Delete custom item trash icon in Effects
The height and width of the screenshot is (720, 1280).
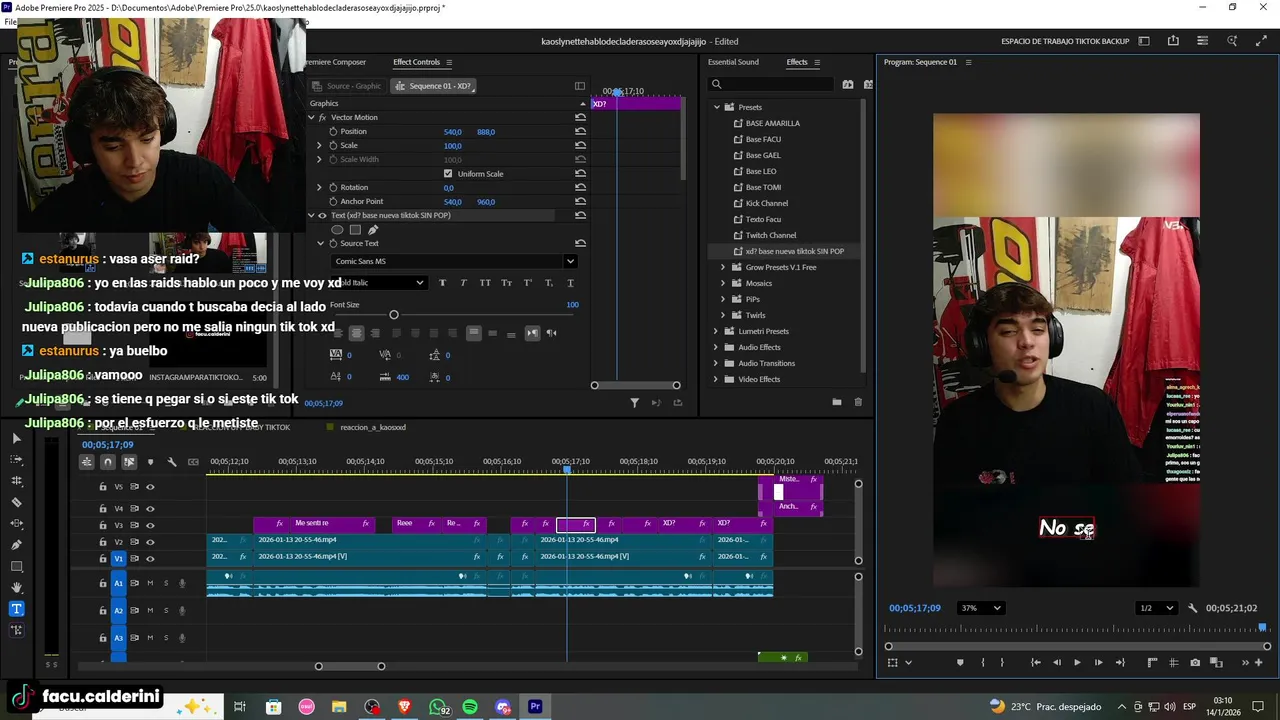858,402
